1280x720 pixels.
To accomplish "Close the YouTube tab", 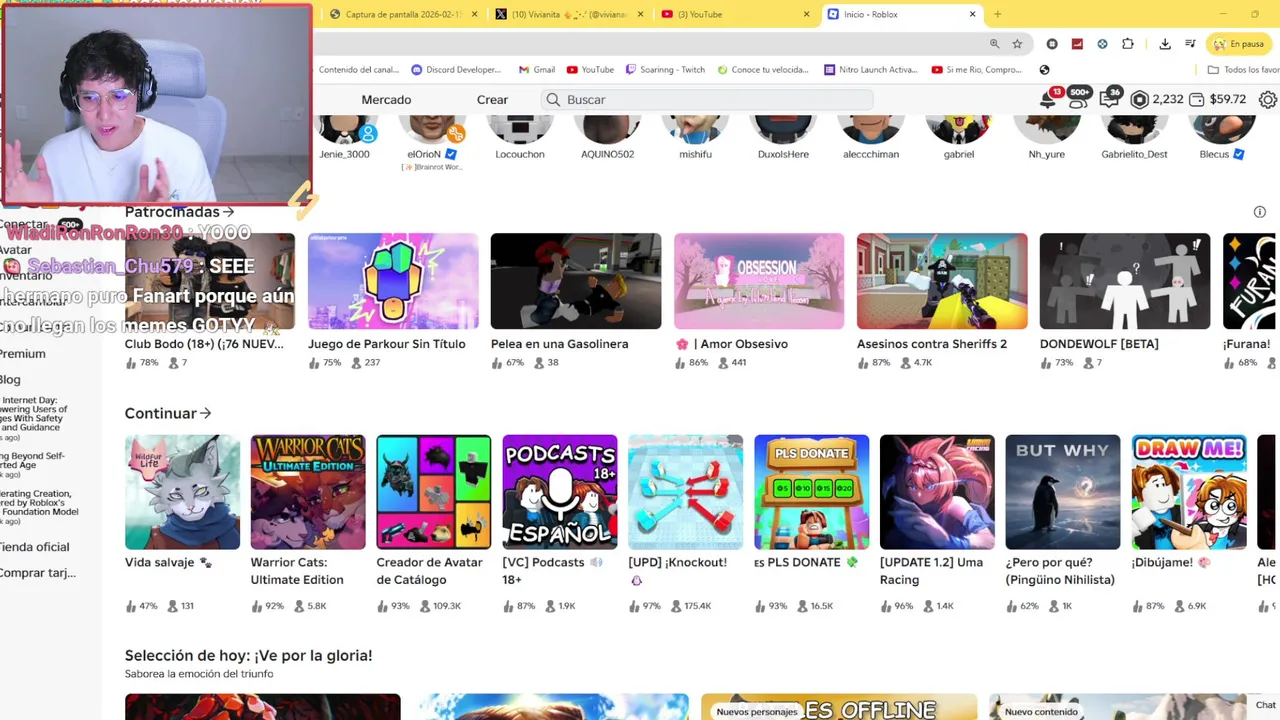I will 807,14.
